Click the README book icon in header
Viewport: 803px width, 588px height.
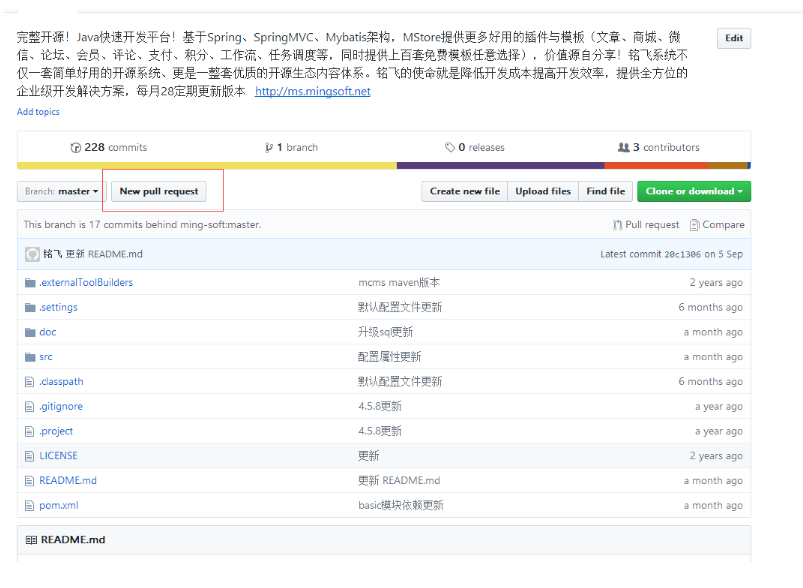coord(31,540)
